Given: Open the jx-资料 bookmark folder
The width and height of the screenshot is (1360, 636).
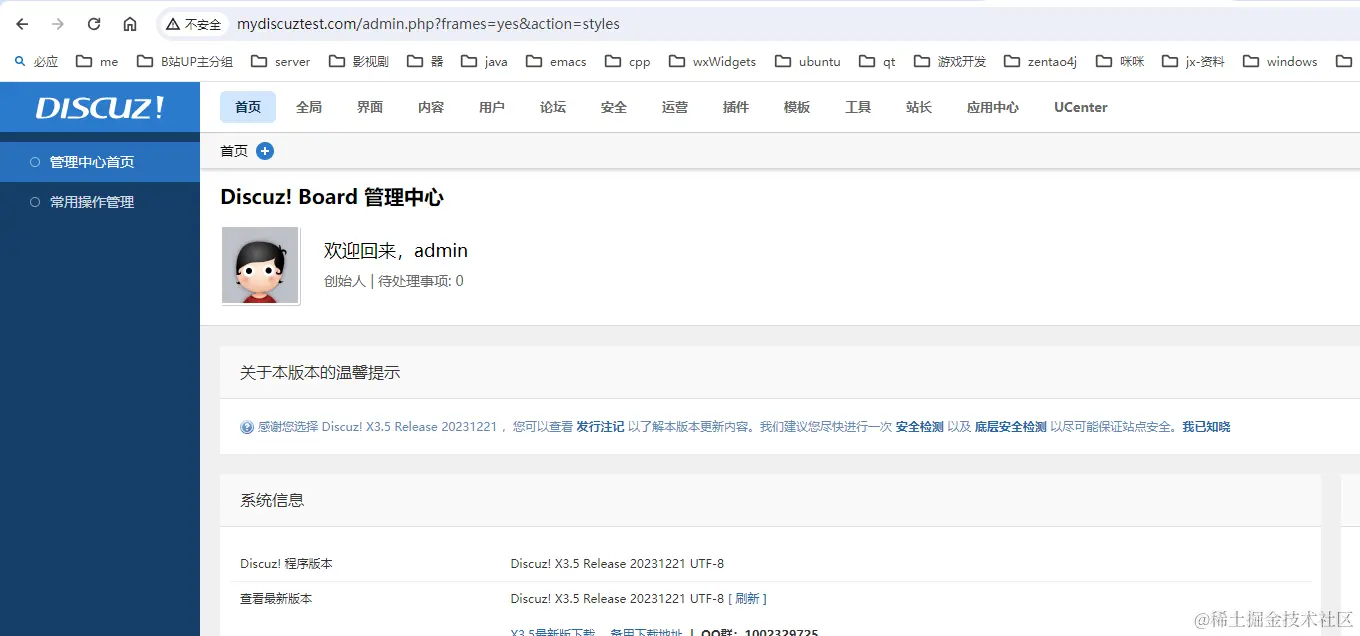Looking at the screenshot, I should click(x=1194, y=61).
